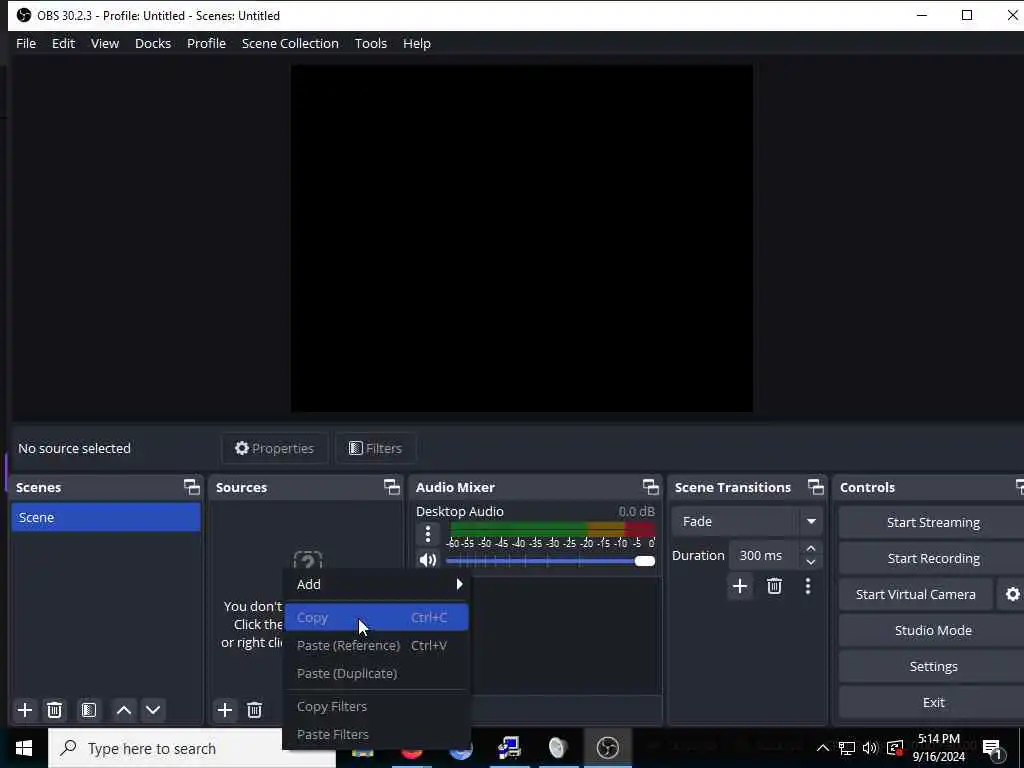Remove selected source with trash icon
1024x768 pixels.
[255, 710]
